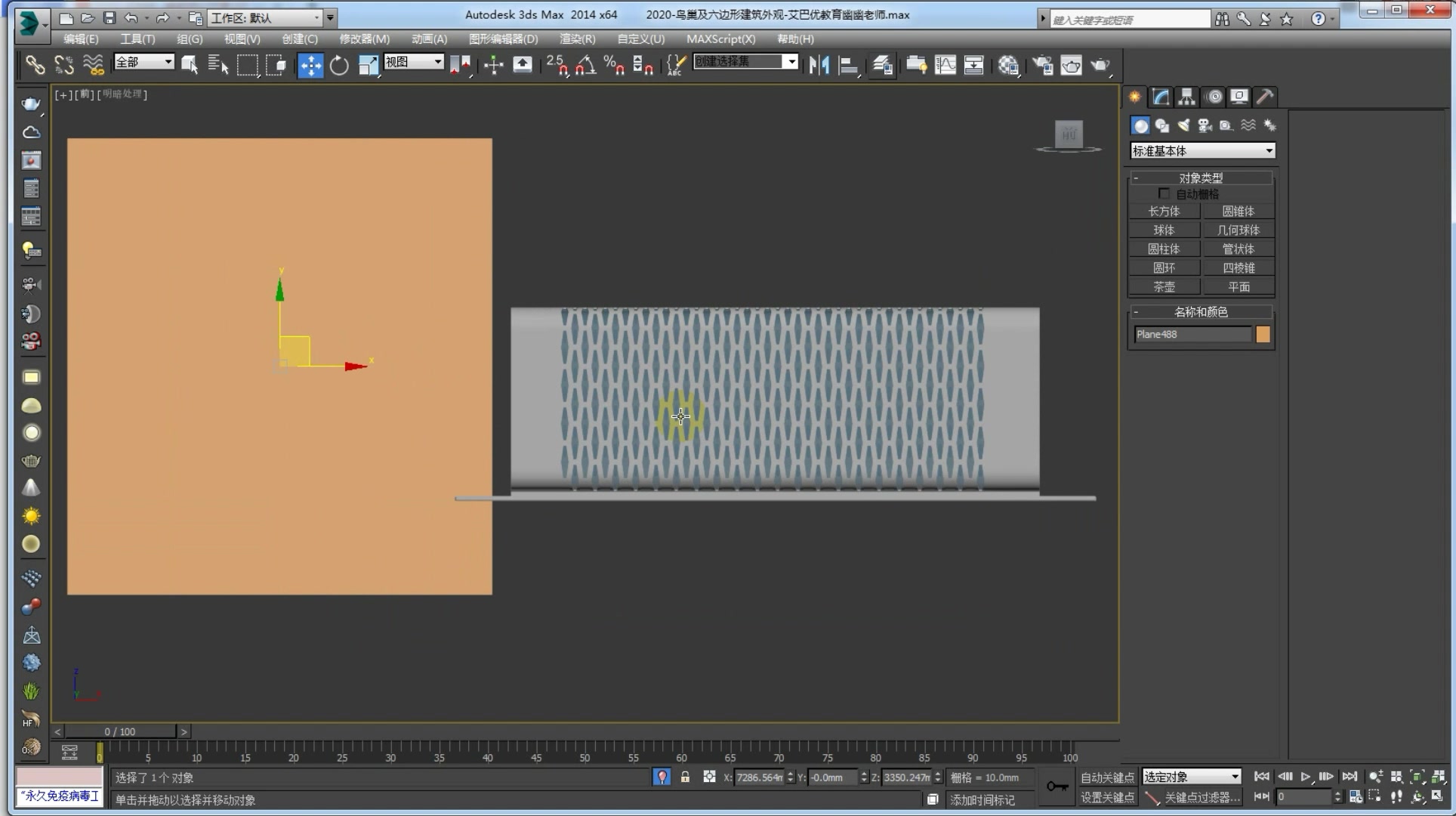Viewport: 1456px width, 816px height.
Task: Open the 修改器(M) menu
Action: click(364, 39)
